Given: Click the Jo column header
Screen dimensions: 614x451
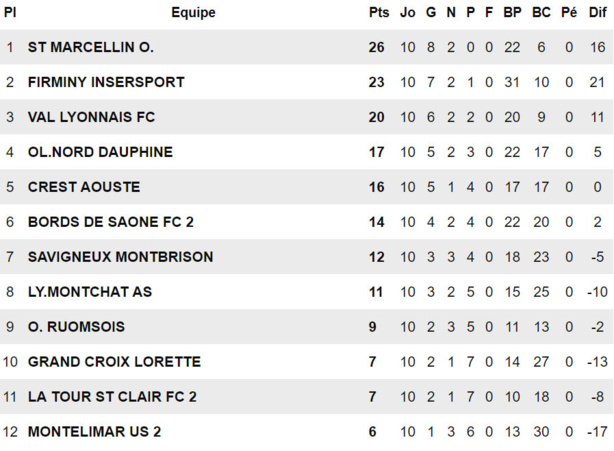Looking at the screenshot, I should [407, 13].
